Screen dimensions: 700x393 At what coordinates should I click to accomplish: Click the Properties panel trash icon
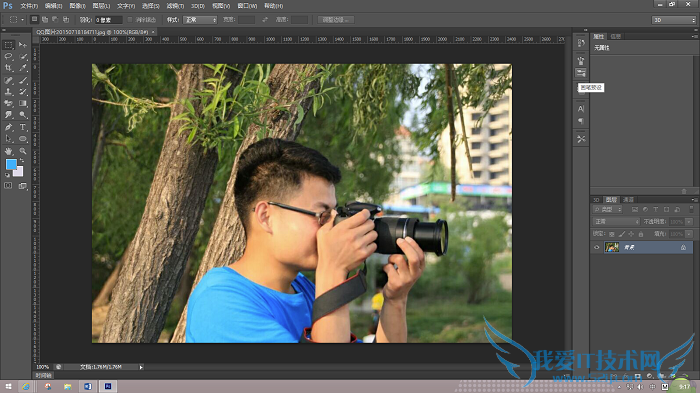684,191
